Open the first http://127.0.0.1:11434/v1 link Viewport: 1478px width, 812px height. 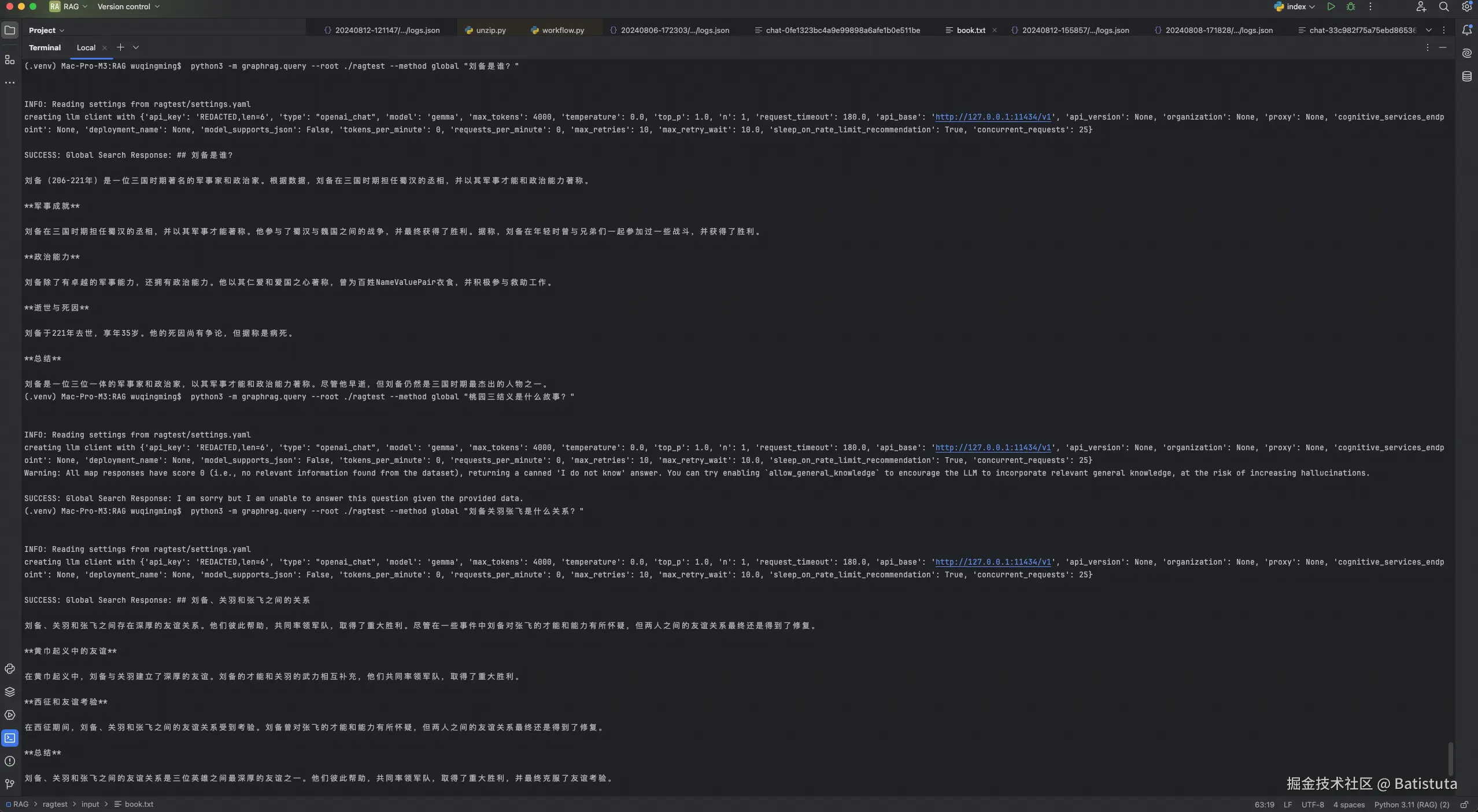pyautogui.click(x=993, y=117)
